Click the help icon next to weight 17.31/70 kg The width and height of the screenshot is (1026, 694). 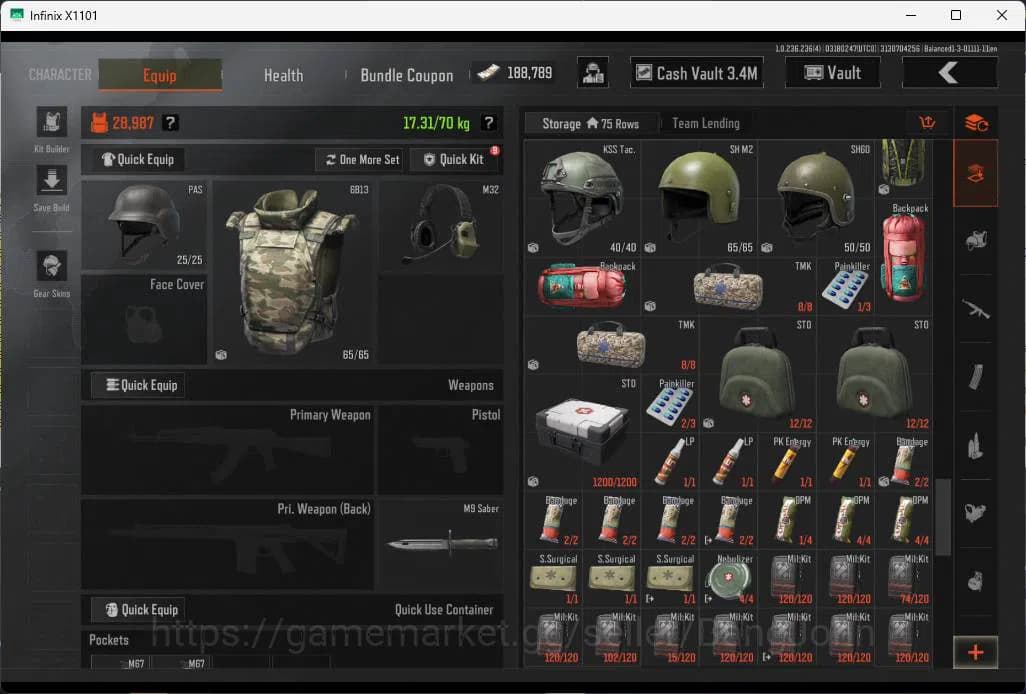tap(488, 122)
